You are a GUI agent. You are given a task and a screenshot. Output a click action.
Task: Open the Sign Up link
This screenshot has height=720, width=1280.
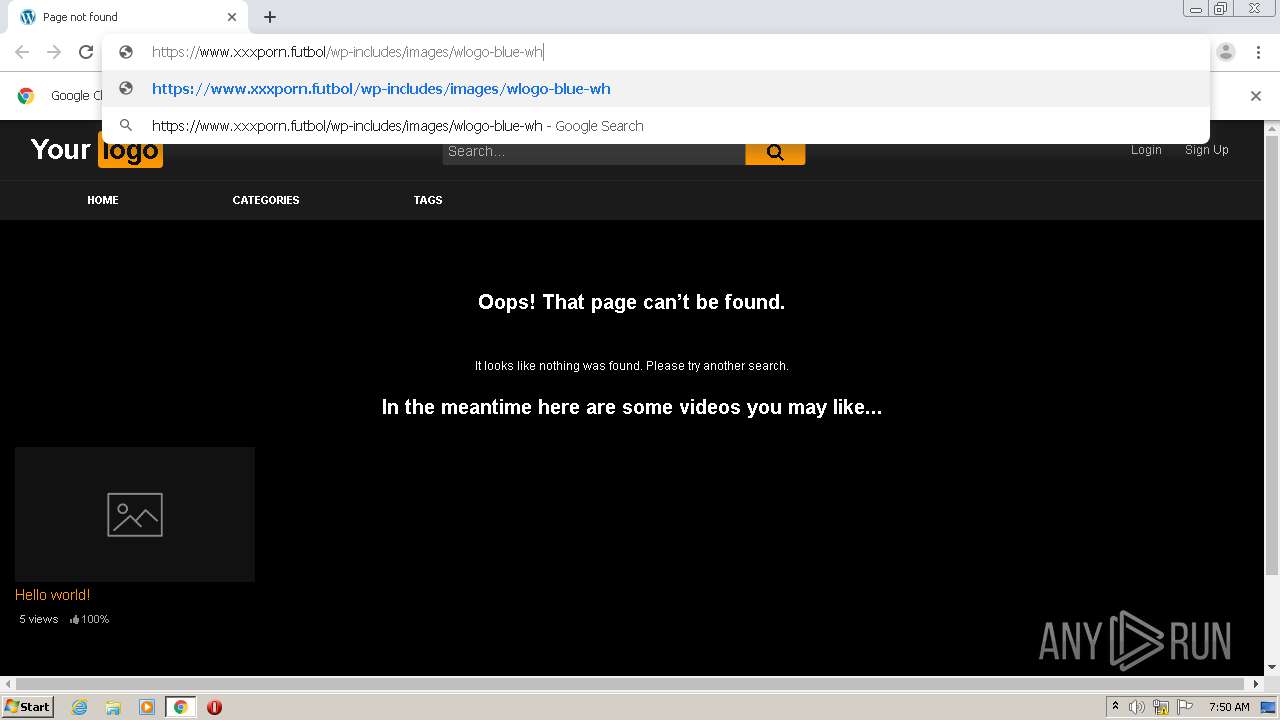(x=1207, y=150)
